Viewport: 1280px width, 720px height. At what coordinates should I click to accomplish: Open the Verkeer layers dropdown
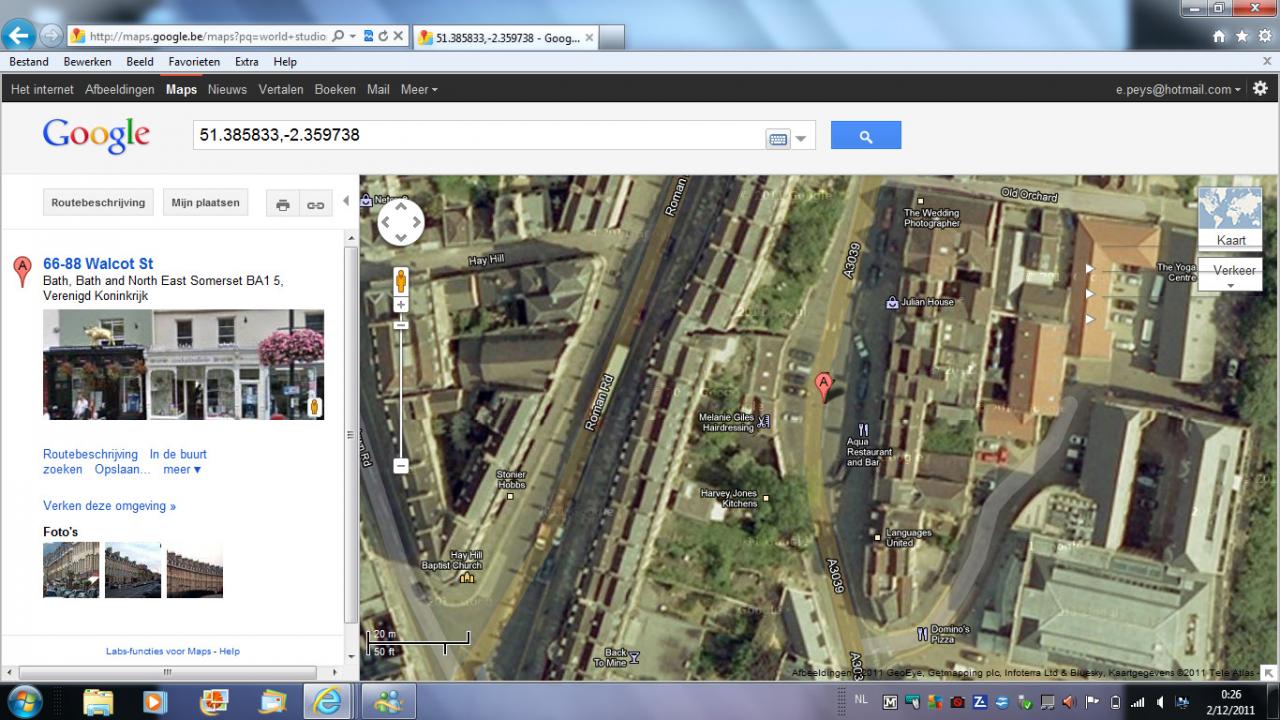coord(1230,272)
